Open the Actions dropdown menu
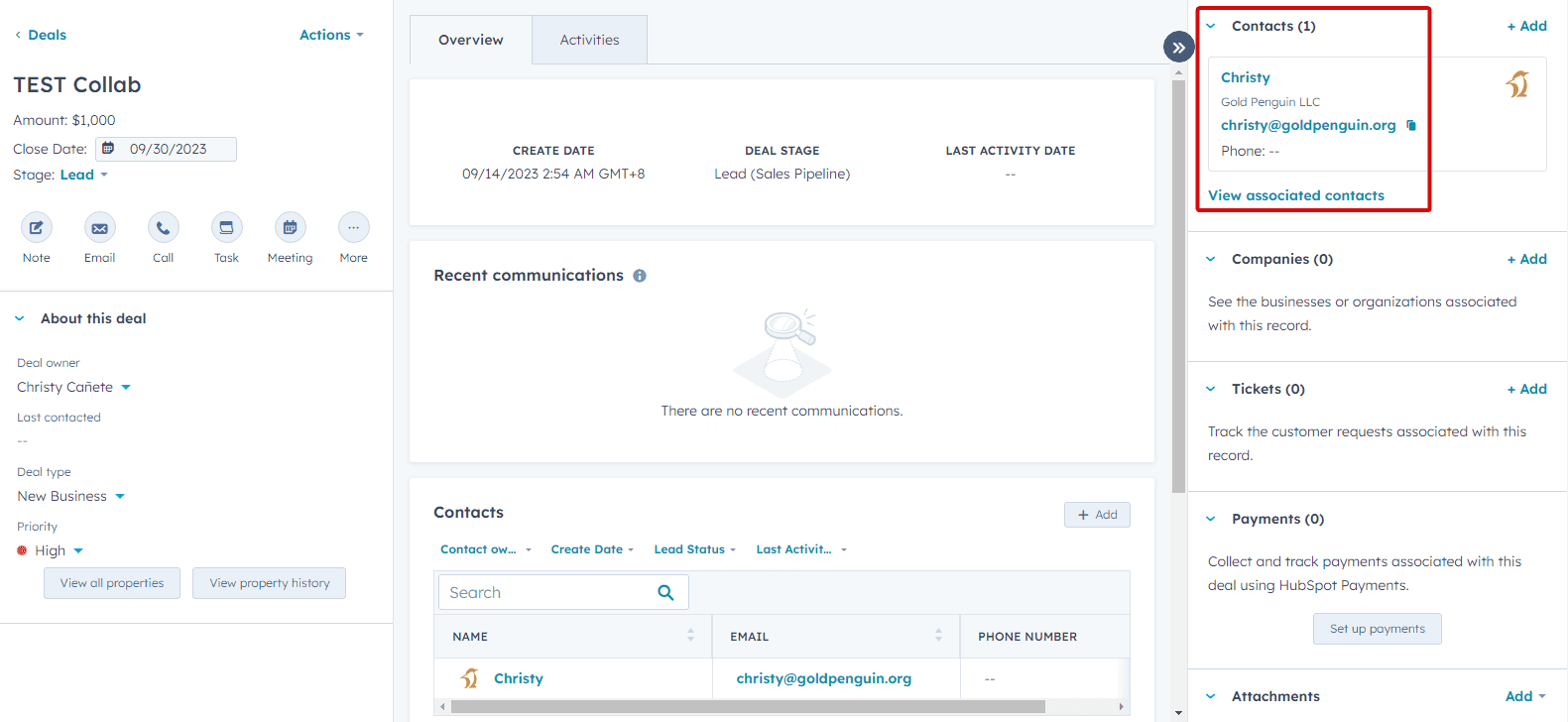Screen dimensions: 1568x722 pyautogui.click(x=331, y=35)
